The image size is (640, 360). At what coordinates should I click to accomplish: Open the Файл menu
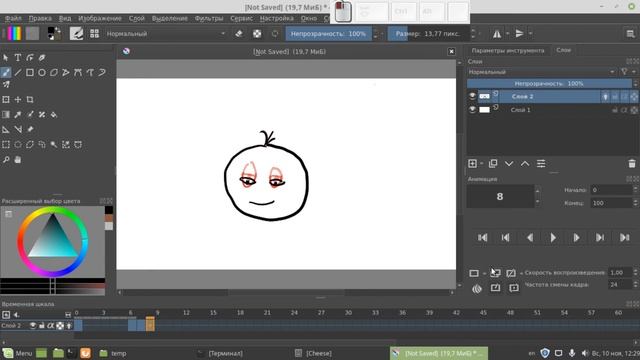[x=13, y=18]
